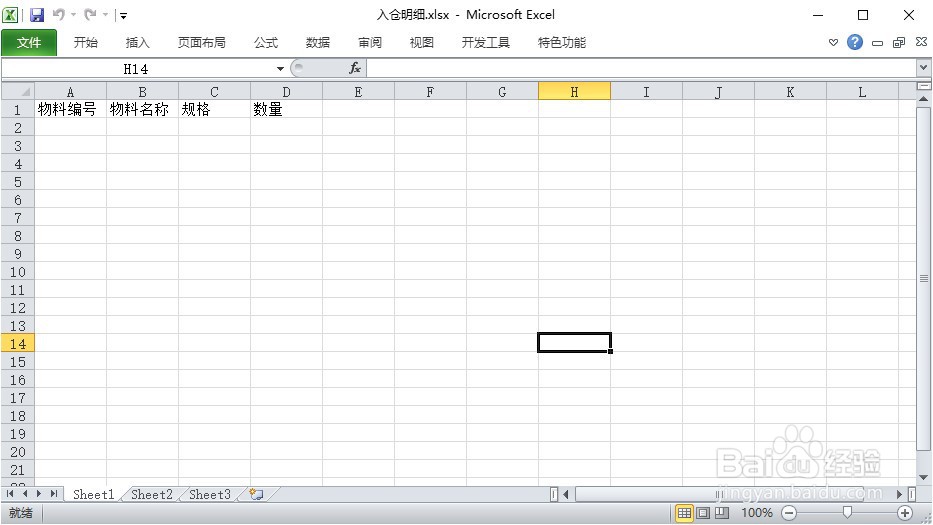
Task: Switch to the 开始 ribbon tab
Action: pyautogui.click(x=86, y=42)
